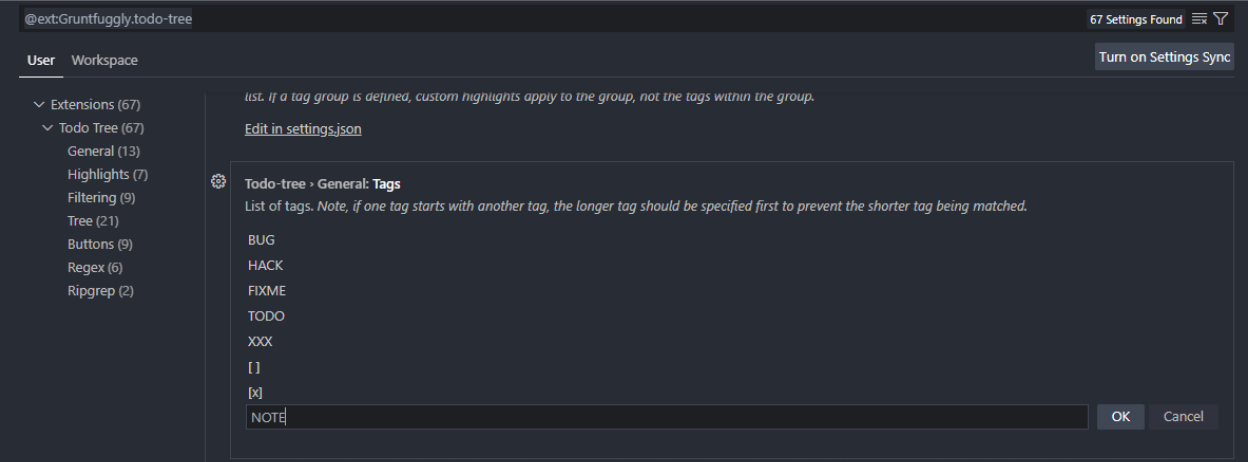Viewport: 1248px width, 462px height.
Task: Click the NOTE tag input field
Action: pyautogui.click(x=666, y=417)
